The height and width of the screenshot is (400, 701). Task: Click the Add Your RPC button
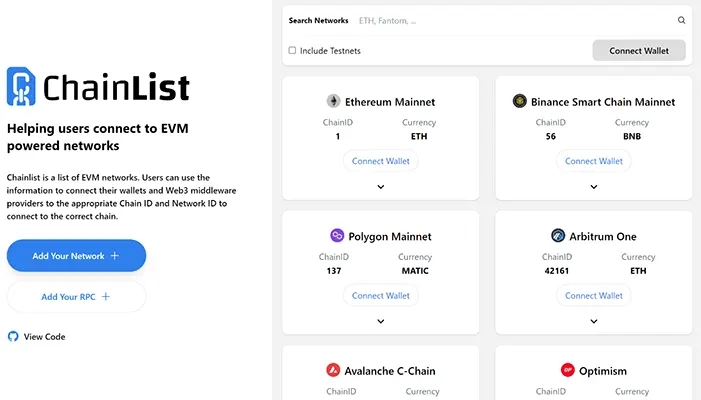(x=76, y=296)
